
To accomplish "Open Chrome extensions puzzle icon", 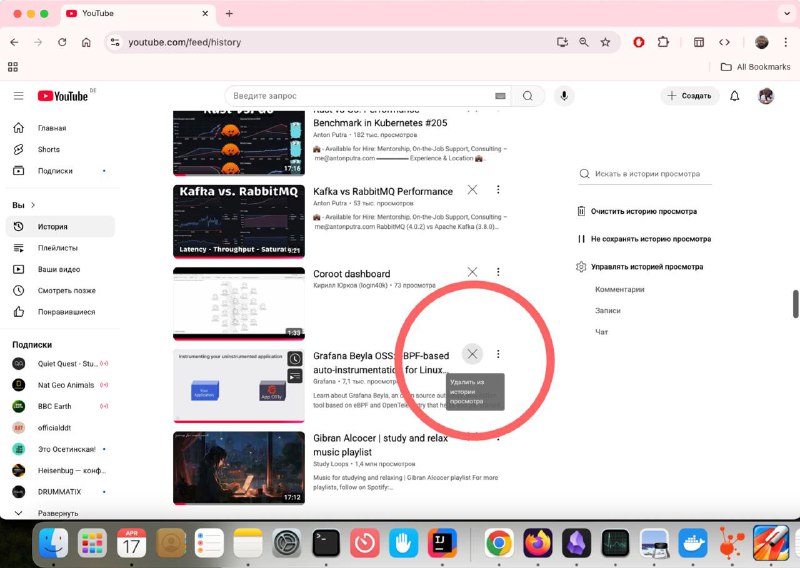I will pos(663,42).
